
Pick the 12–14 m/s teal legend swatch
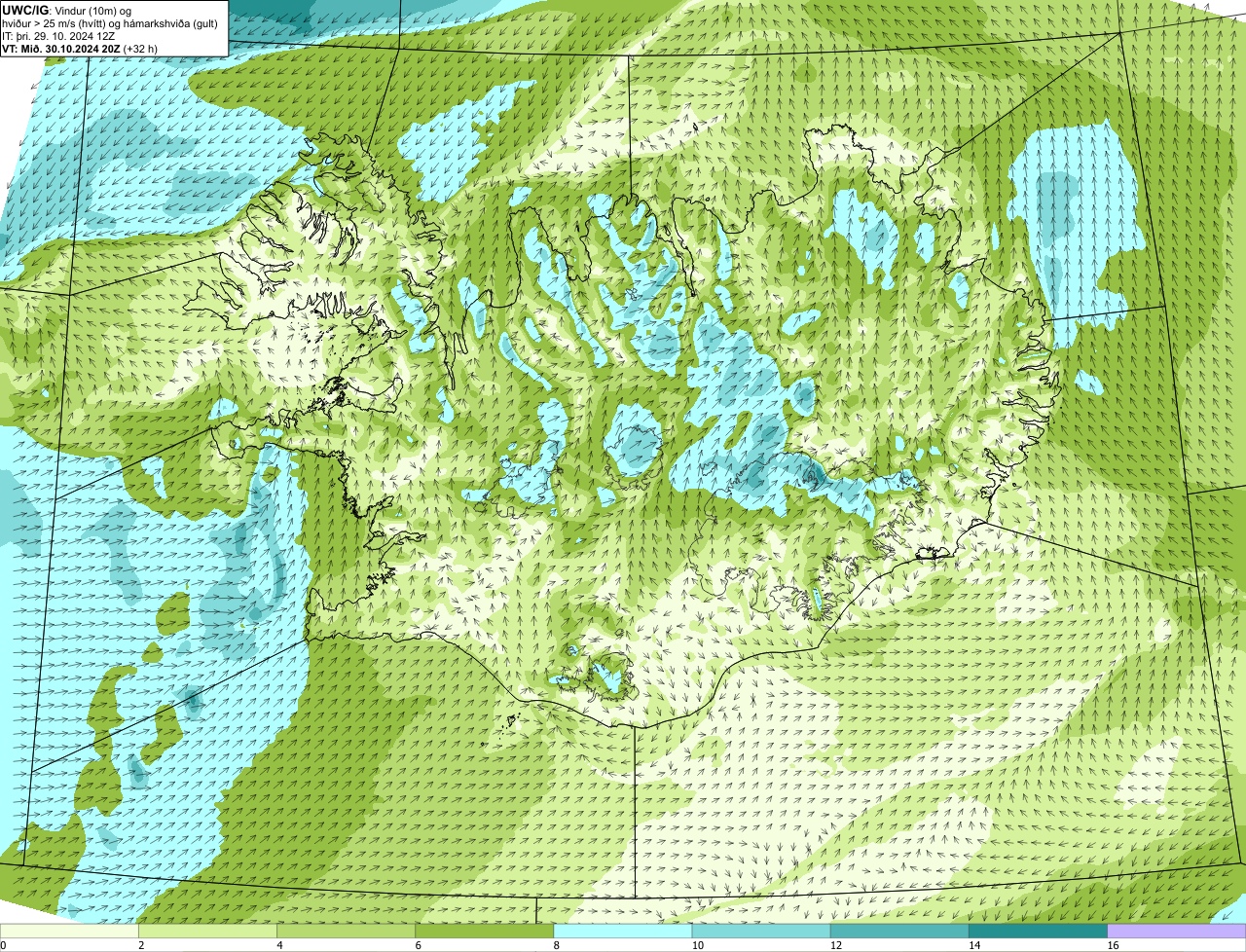tap(899, 931)
